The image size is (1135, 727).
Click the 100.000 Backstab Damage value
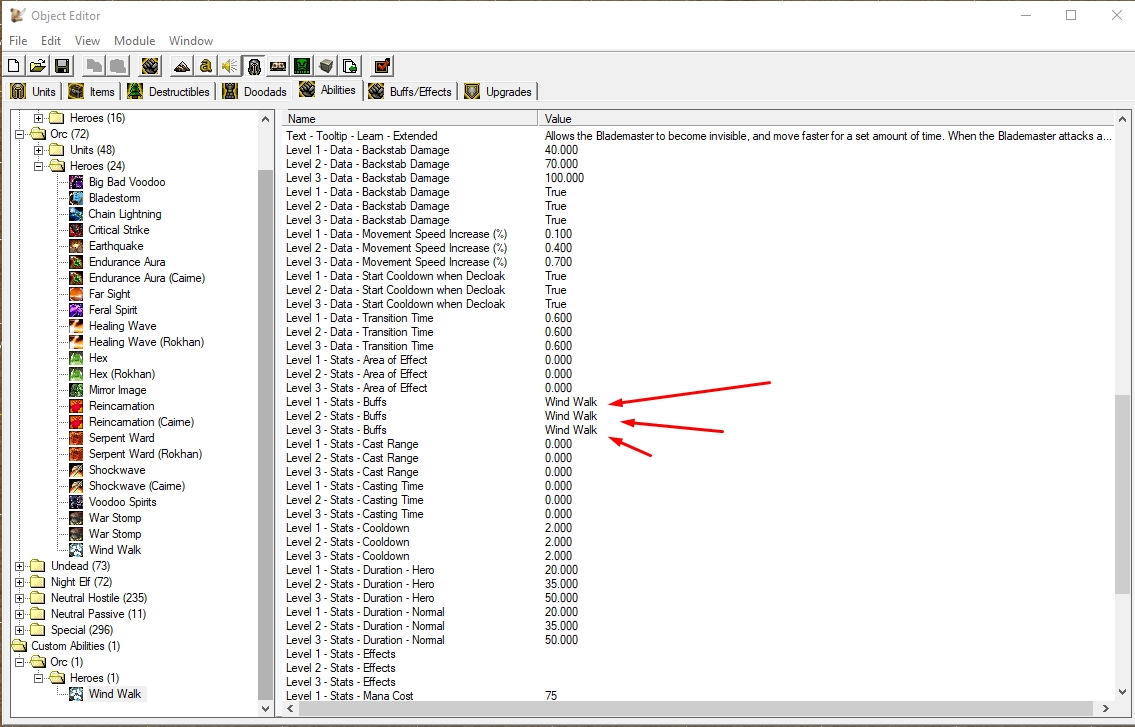564,177
